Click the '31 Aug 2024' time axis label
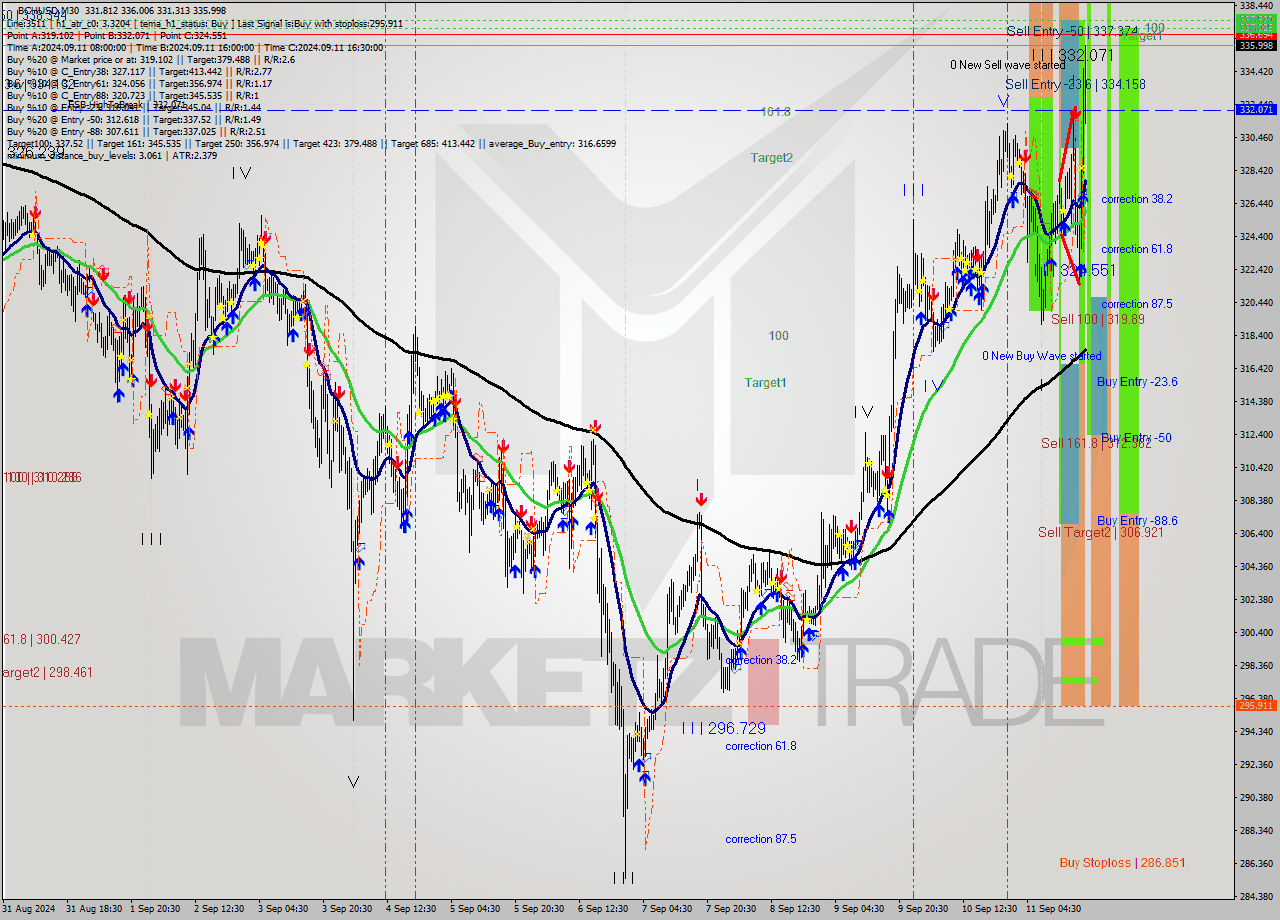This screenshot has width=1280, height=920. tap(29, 909)
